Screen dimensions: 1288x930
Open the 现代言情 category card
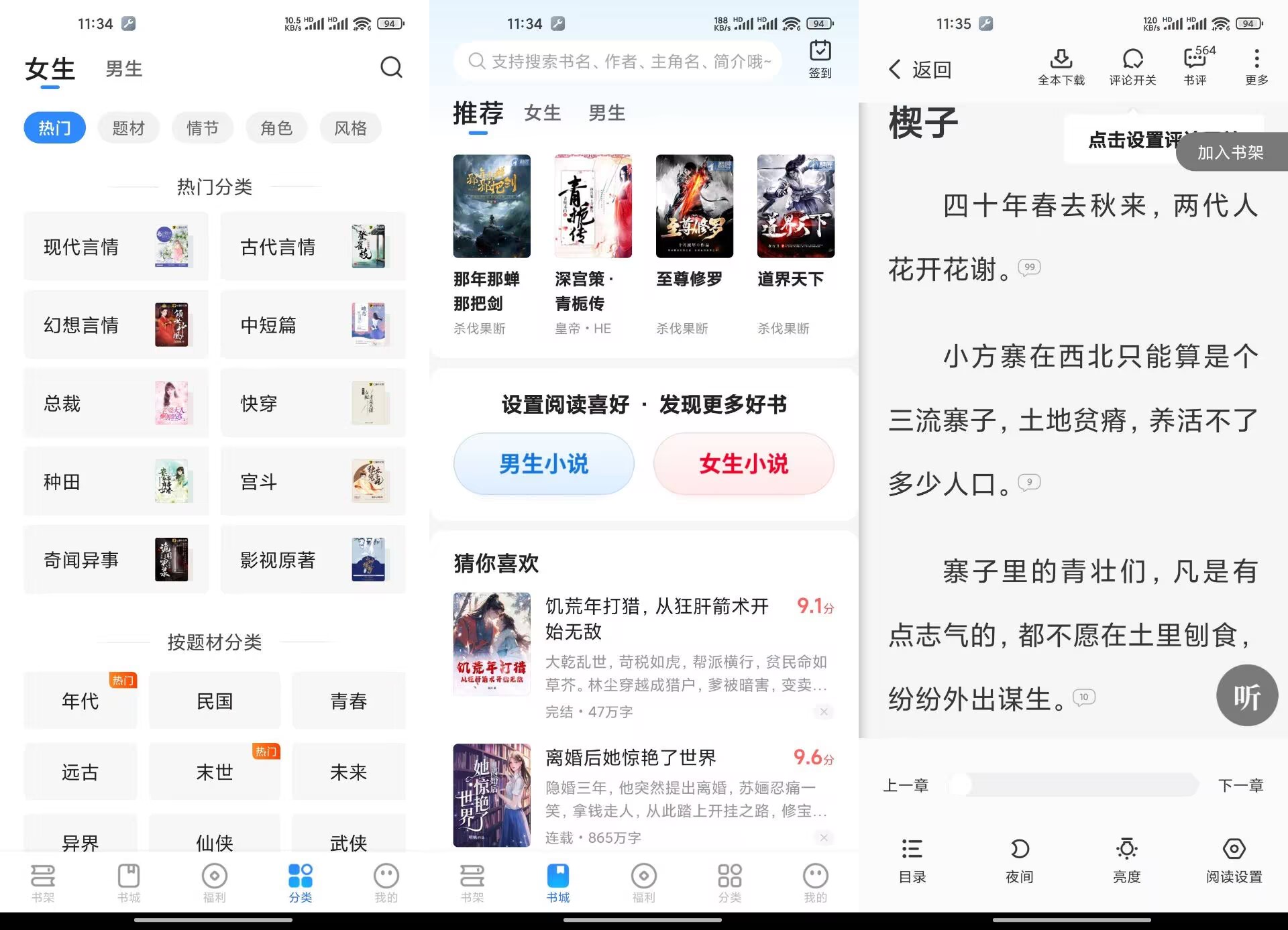[116, 247]
